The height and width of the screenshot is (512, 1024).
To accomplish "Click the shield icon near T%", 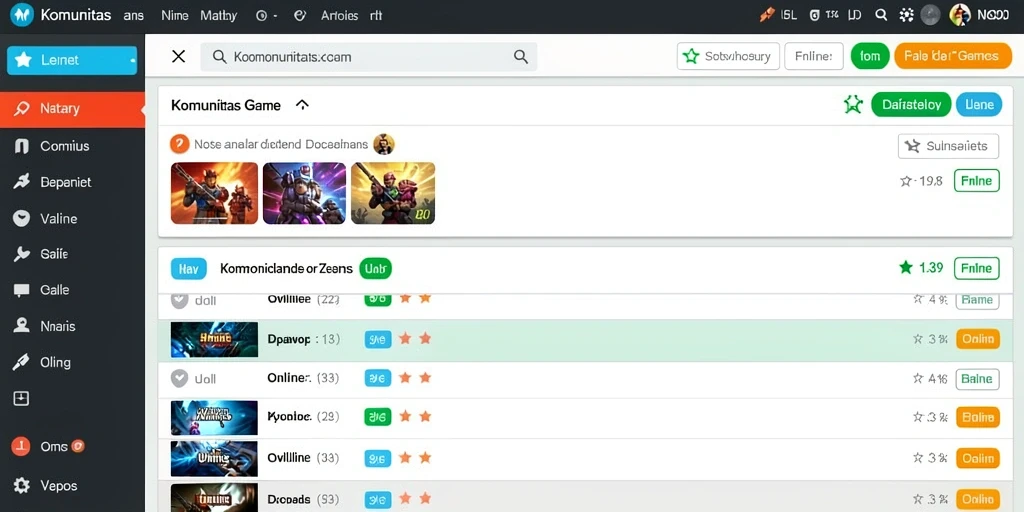I will tap(814, 15).
